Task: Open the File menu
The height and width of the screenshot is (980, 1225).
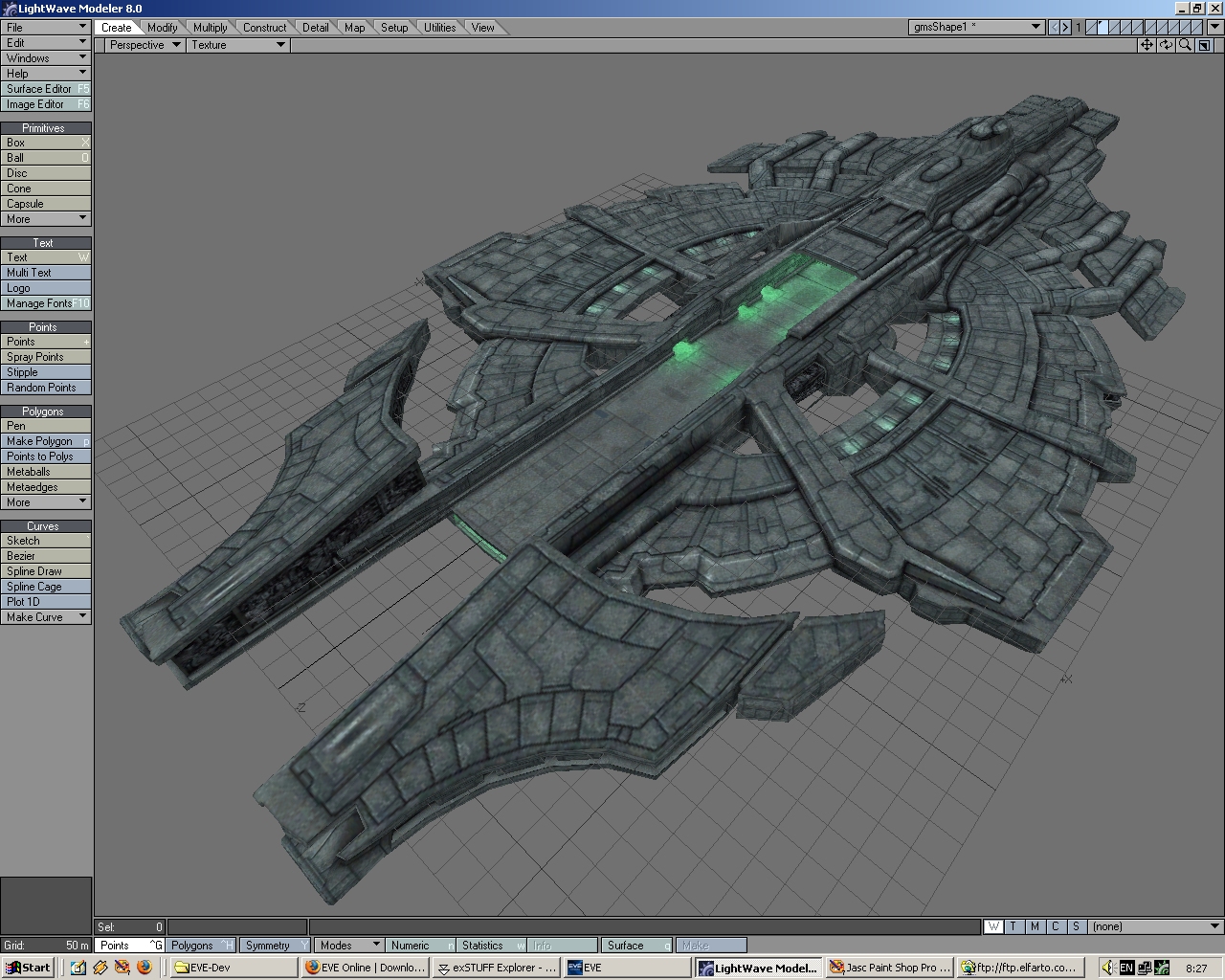Action: 45,28
